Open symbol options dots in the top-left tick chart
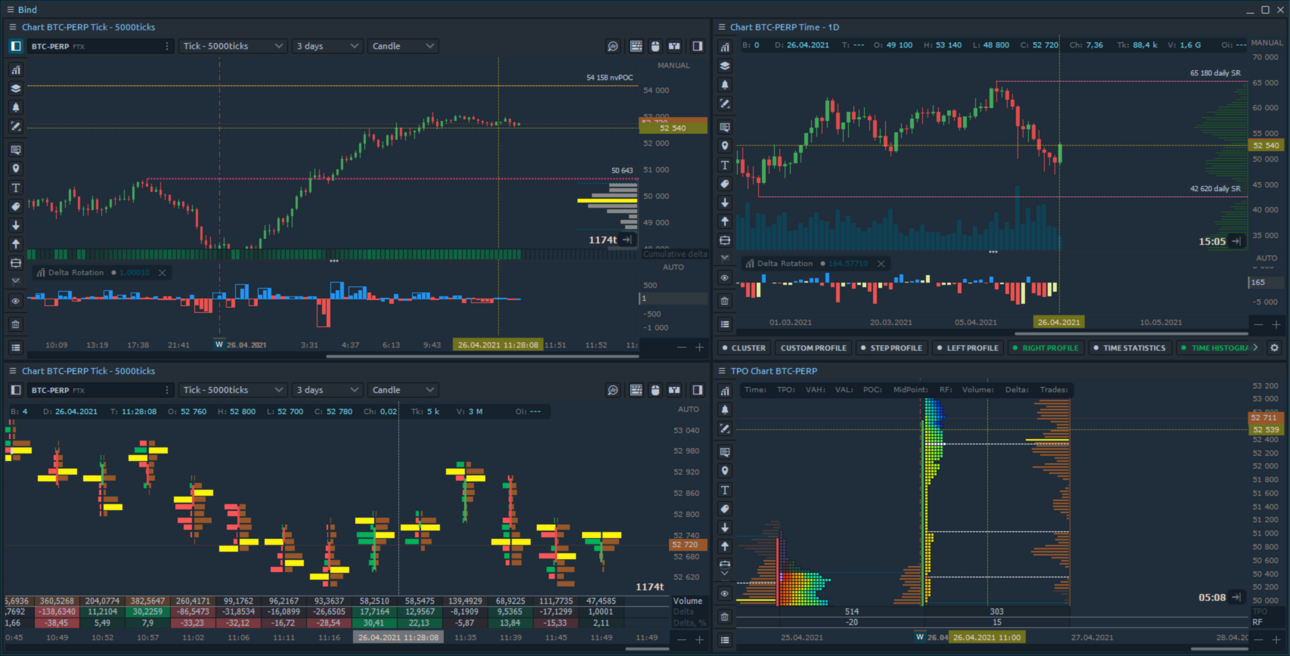Screen dimensions: 1290x656 pyautogui.click(x=167, y=46)
